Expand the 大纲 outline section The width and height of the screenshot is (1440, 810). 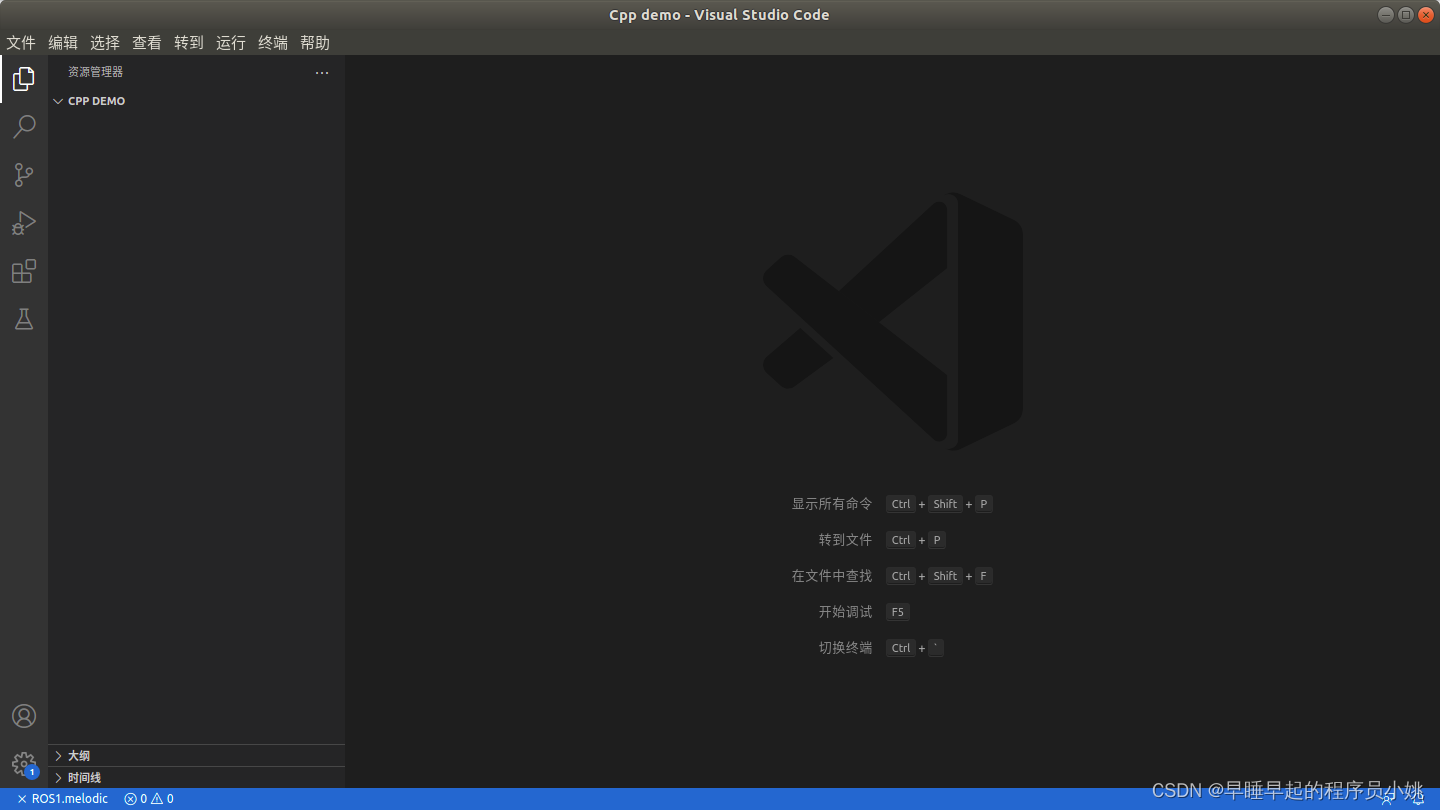(x=197, y=756)
